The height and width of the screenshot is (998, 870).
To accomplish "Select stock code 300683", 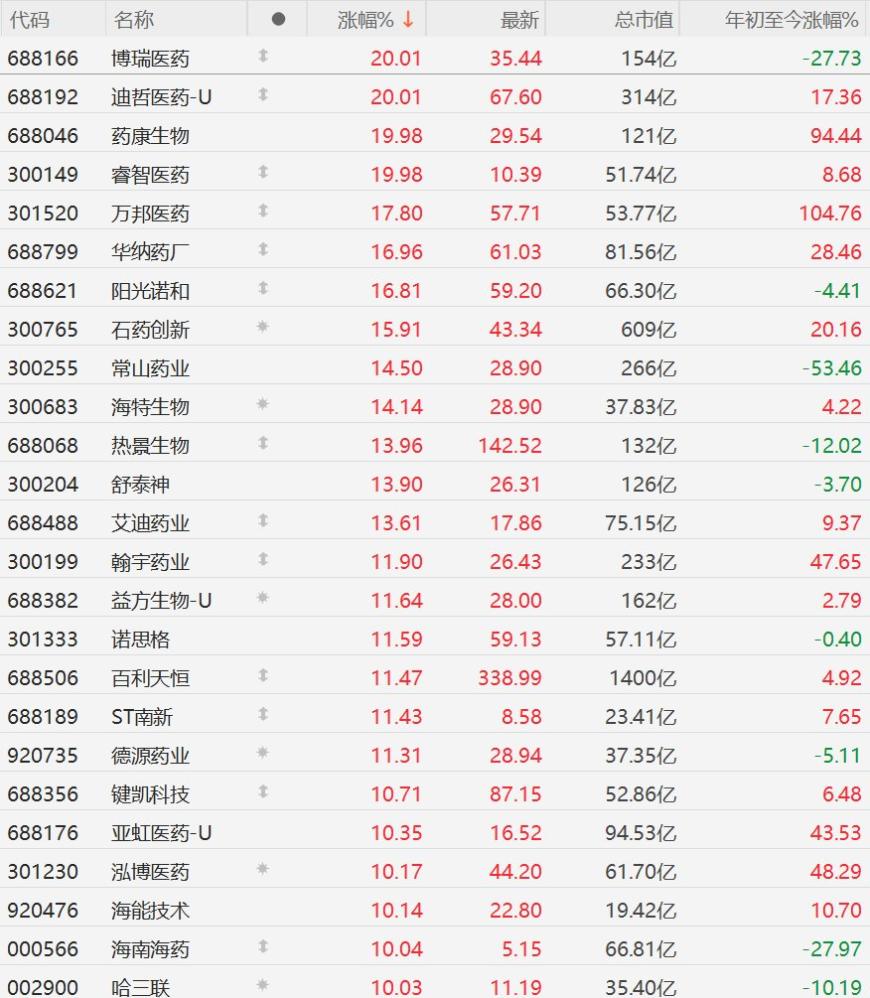I will coord(43,407).
